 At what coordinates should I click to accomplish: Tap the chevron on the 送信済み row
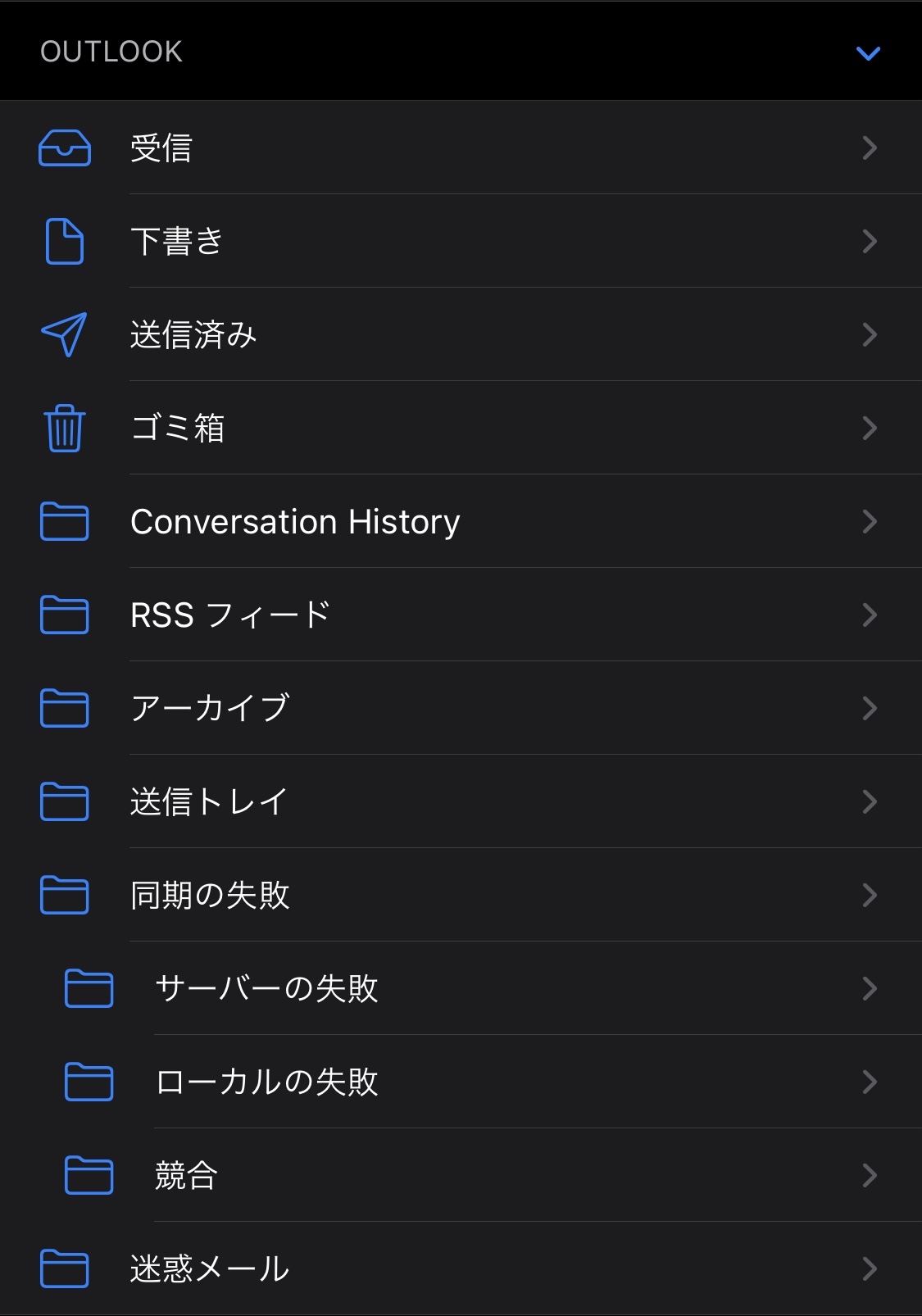coord(870,335)
